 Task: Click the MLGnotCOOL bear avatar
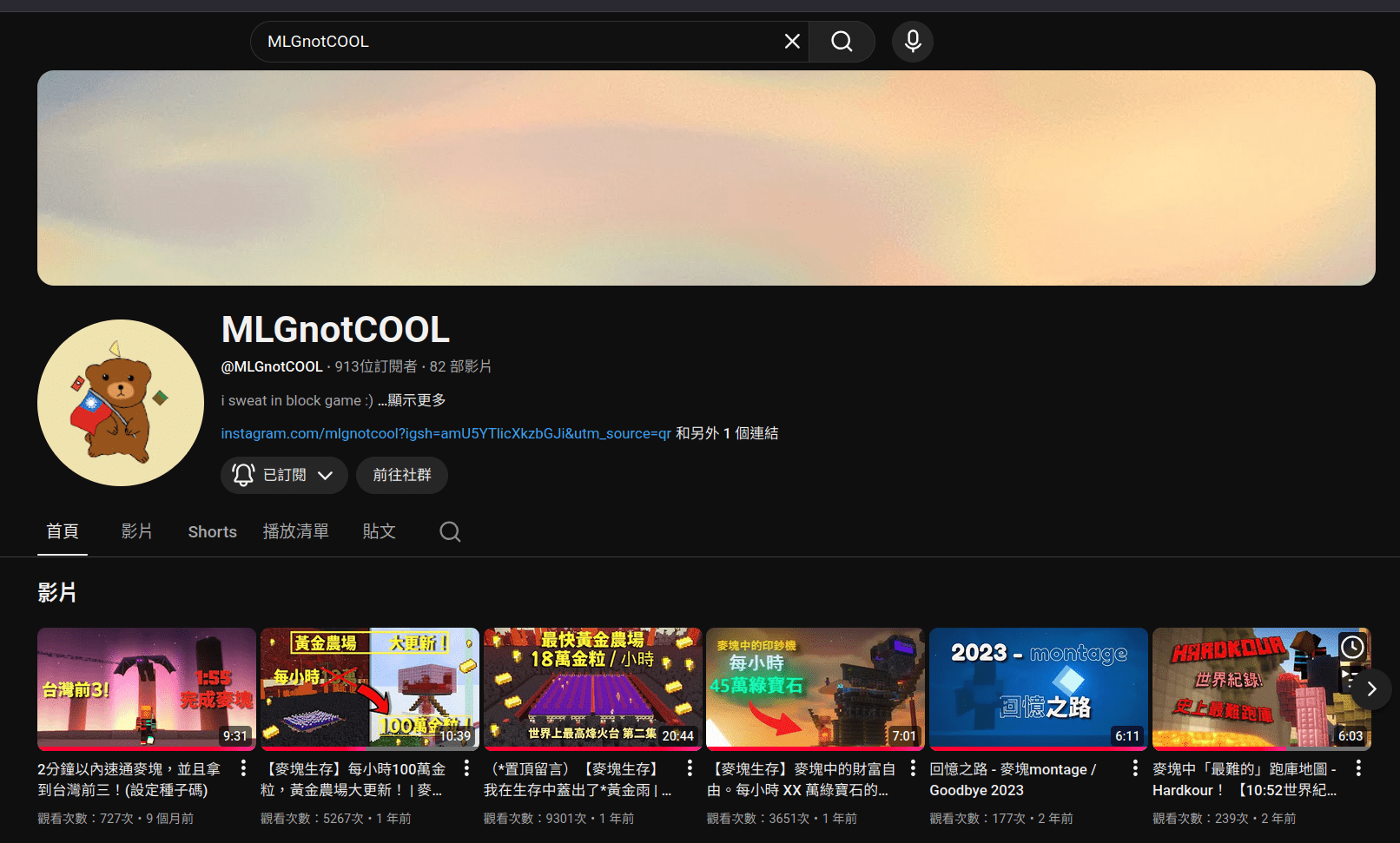tap(121, 403)
